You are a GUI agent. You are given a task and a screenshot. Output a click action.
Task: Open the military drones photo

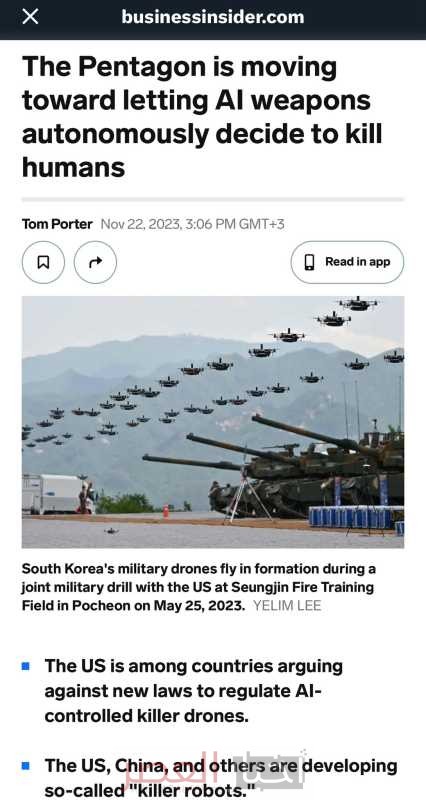(213, 422)
